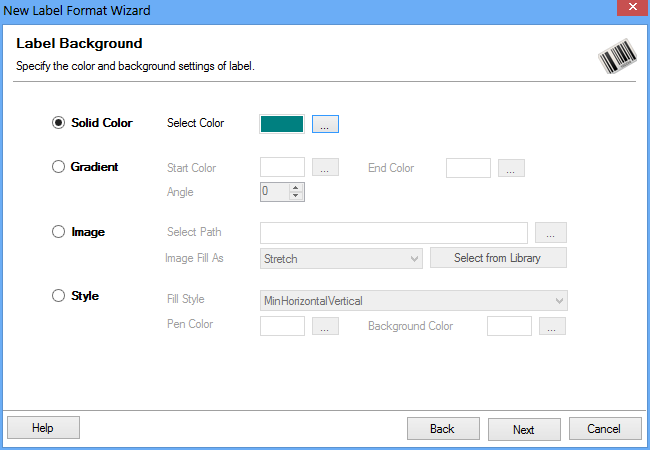Expand the Image Fill As dropdown
The width and height of the screenshot is (650, 450).
click(341, 258)
